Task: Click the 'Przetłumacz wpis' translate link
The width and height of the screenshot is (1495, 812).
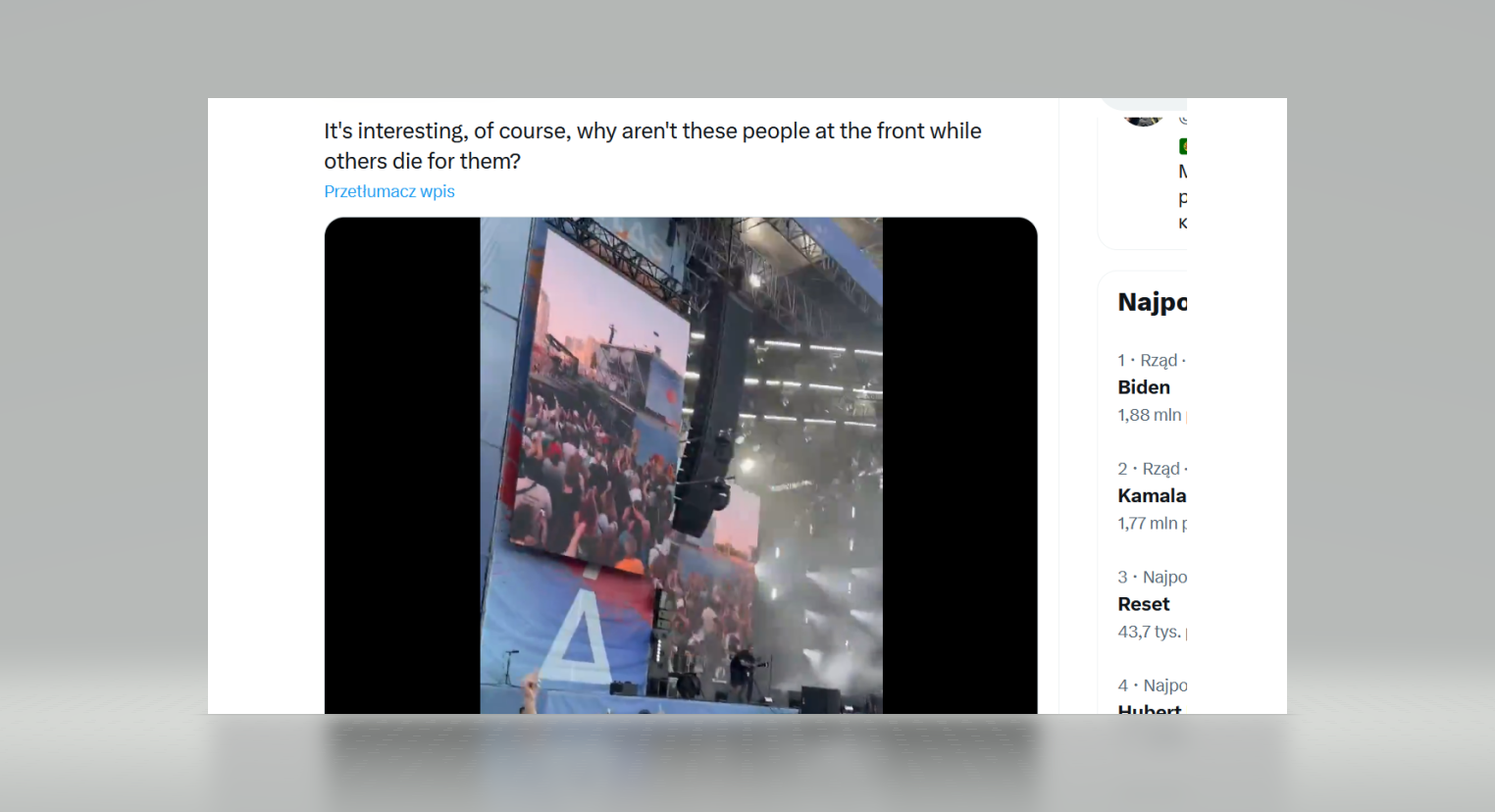Action: [x=389, y=191]
